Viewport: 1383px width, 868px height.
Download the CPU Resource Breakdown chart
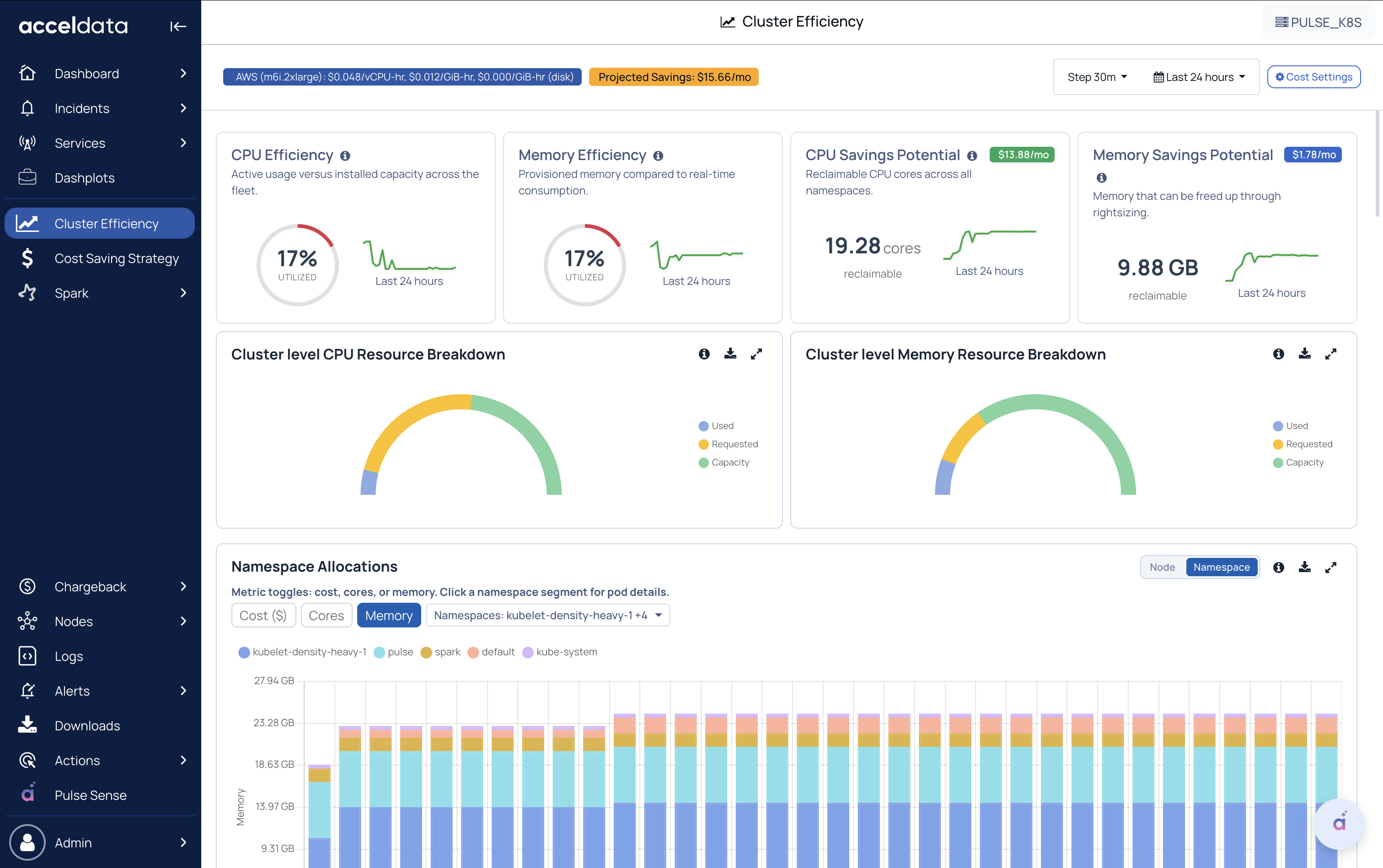coord(730,354)
